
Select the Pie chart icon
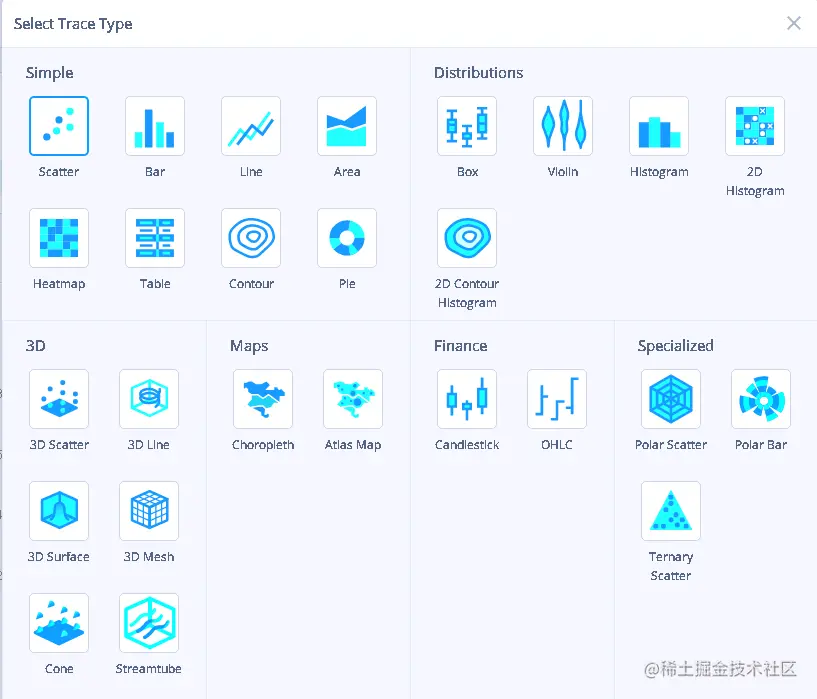point(346,238)
